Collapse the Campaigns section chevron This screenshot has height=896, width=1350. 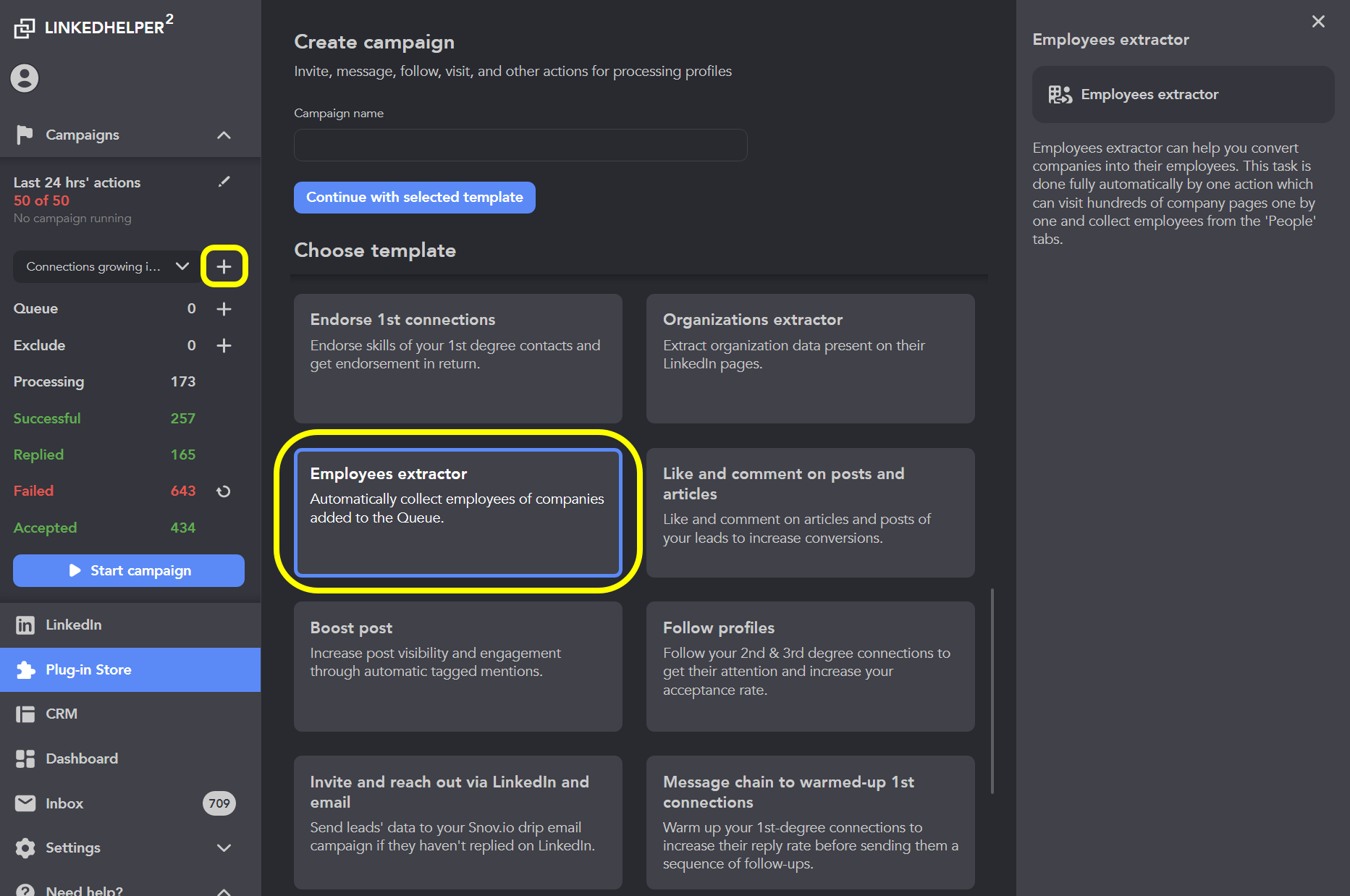pos(224,135)
